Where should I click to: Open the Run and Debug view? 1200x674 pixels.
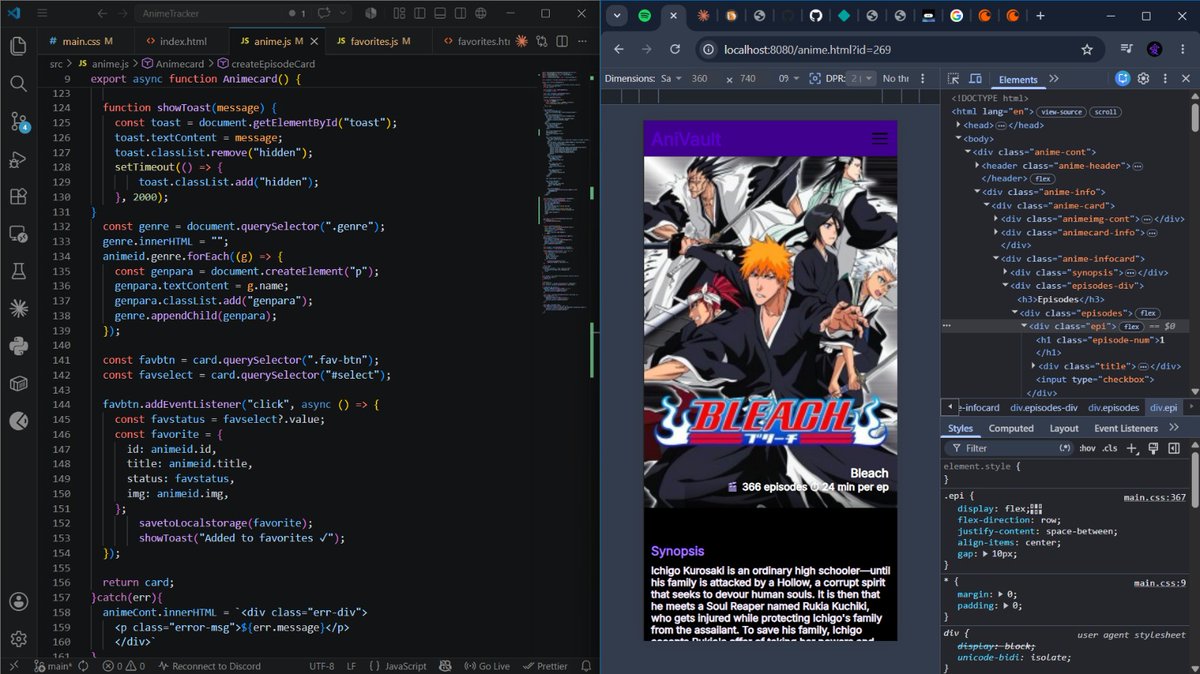point(17,159)
